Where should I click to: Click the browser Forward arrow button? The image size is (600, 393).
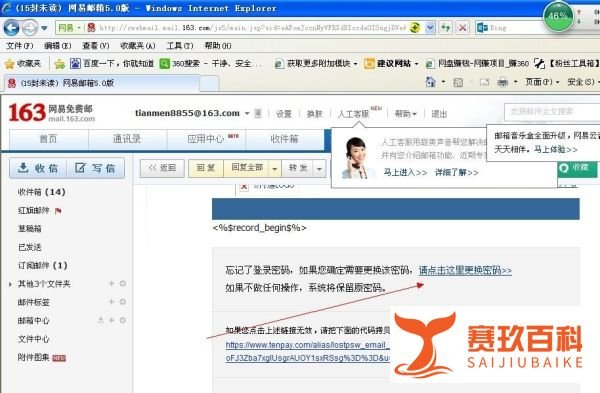coord(30,28)
